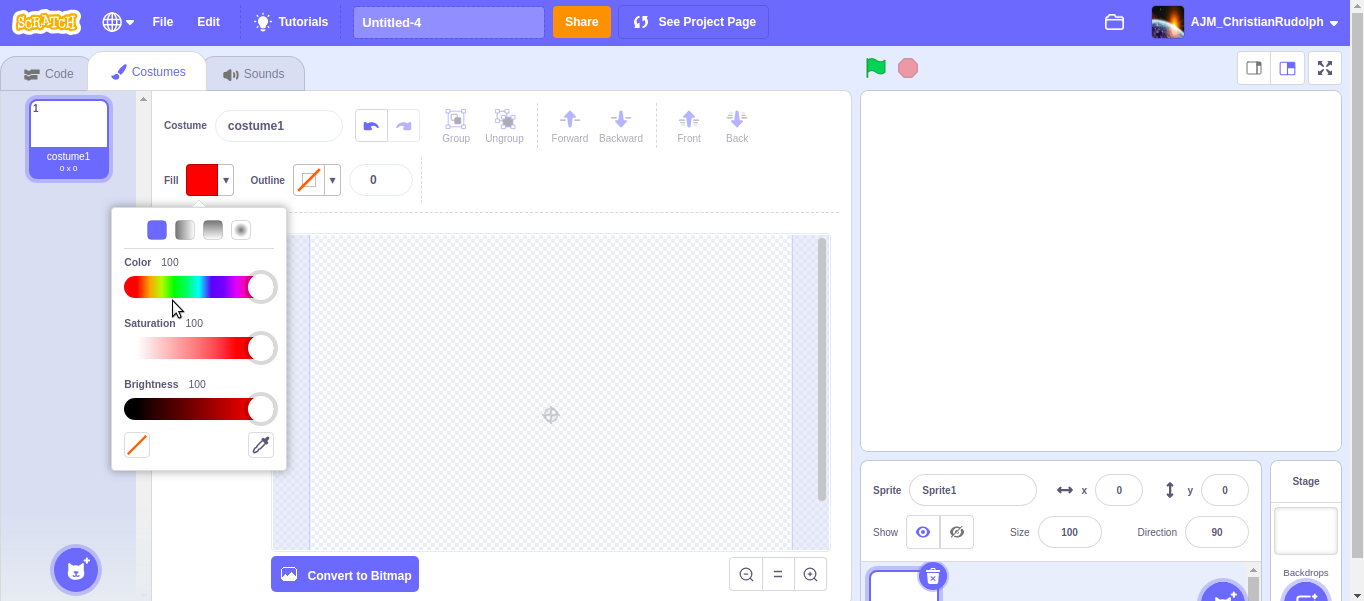Screen dimensions: 1364x601
Task: Zoom into the costume canvas
Action: [810, 574]
